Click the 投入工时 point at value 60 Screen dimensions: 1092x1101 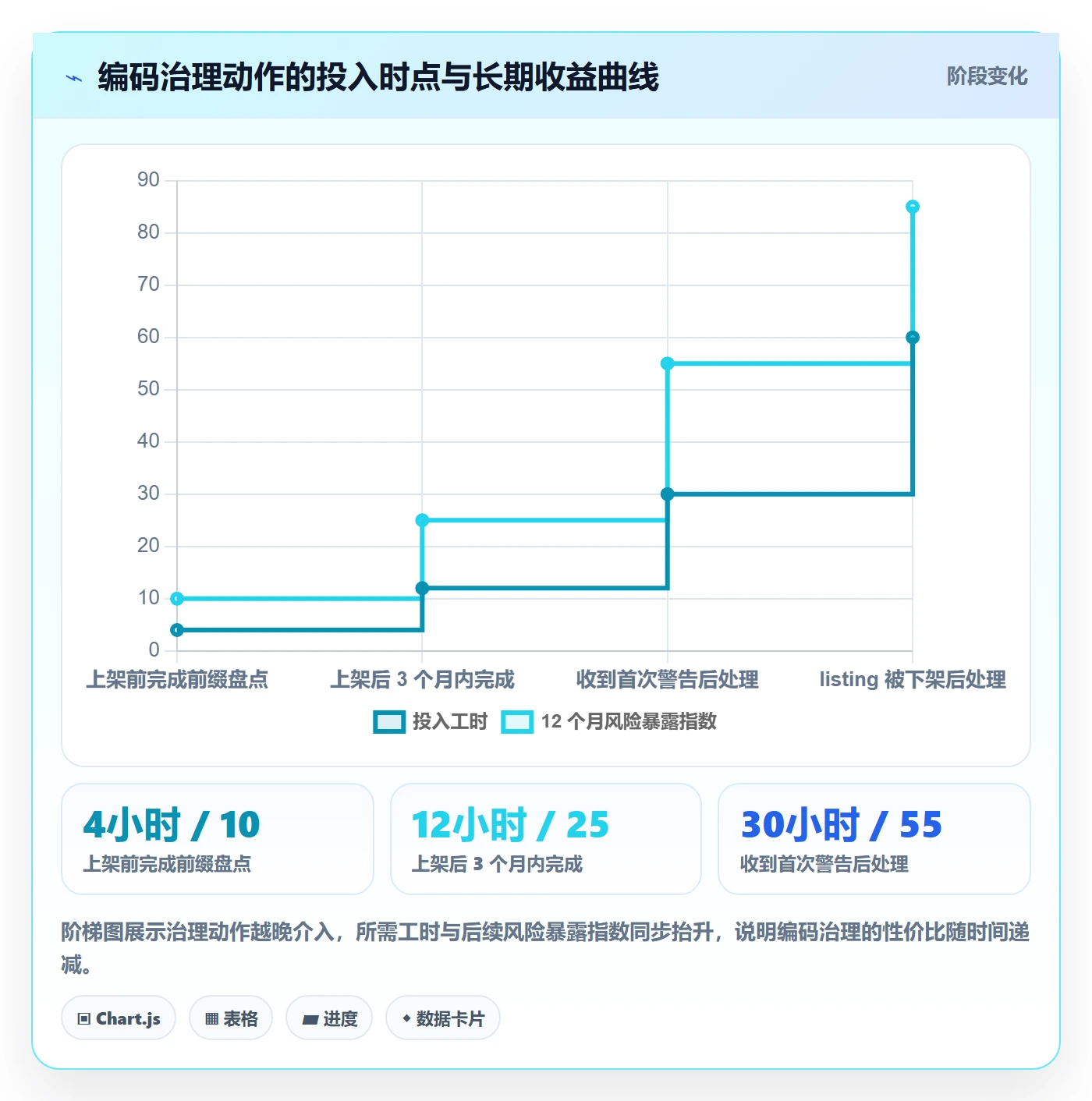913,338
